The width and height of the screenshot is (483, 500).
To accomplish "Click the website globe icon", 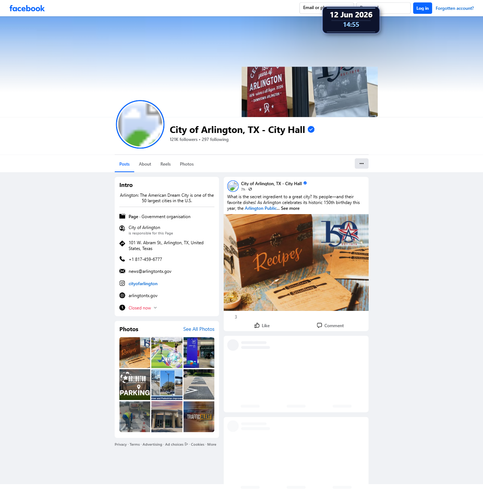I will point(122,295).
